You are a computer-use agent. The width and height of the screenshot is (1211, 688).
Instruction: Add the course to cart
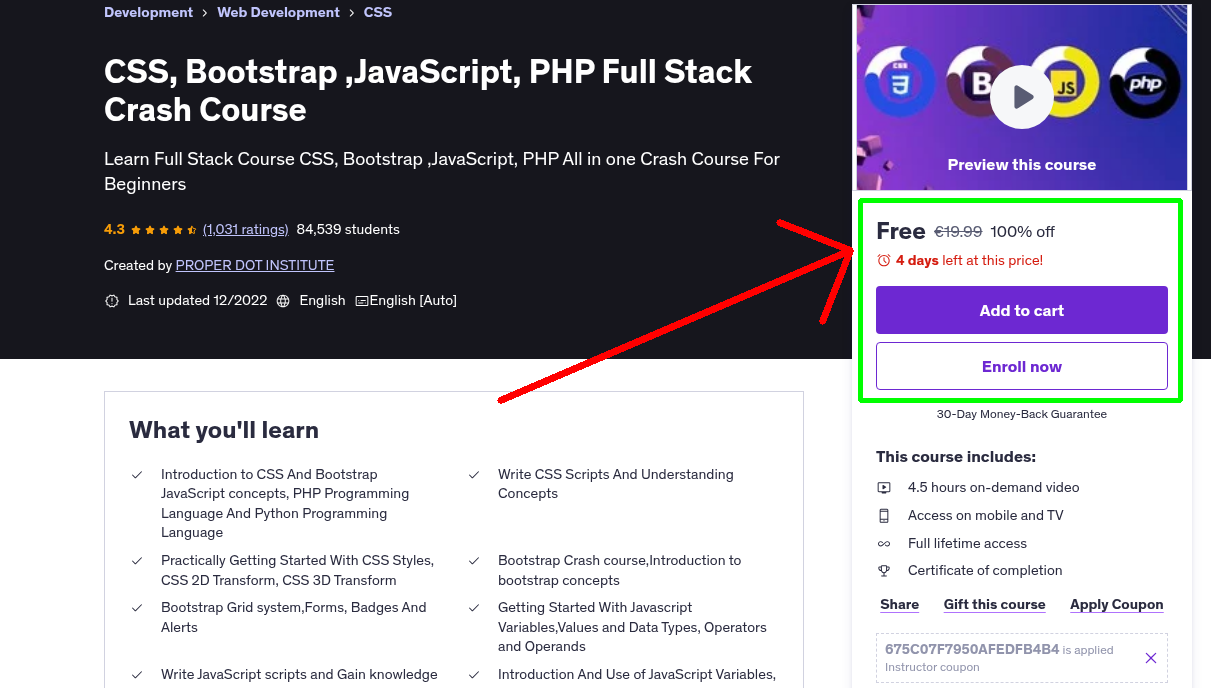1022,310
